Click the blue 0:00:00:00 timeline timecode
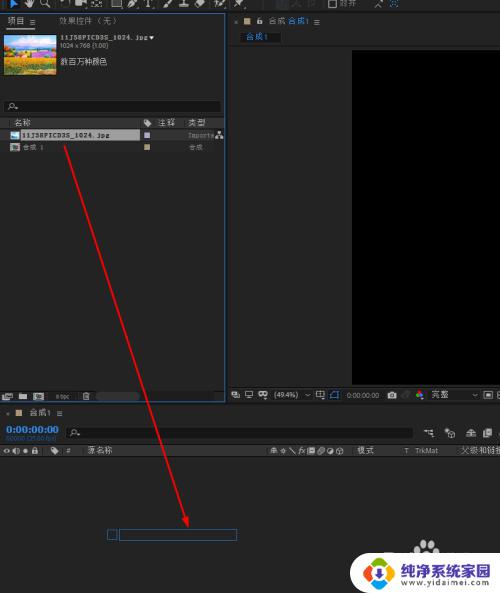 point(32,429)
